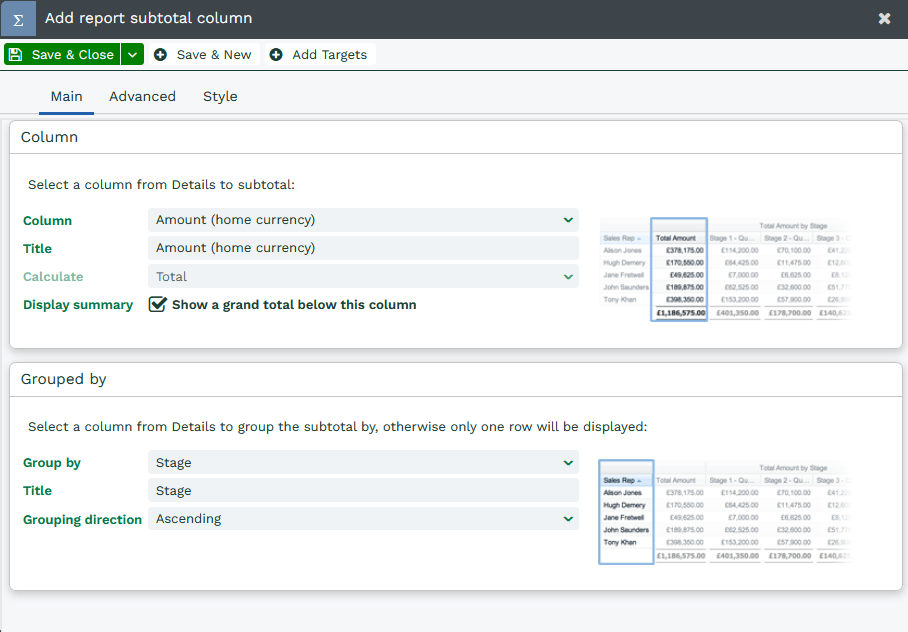Click the Grouped by Title text field

pyautogui.click(x=363, y=491)
